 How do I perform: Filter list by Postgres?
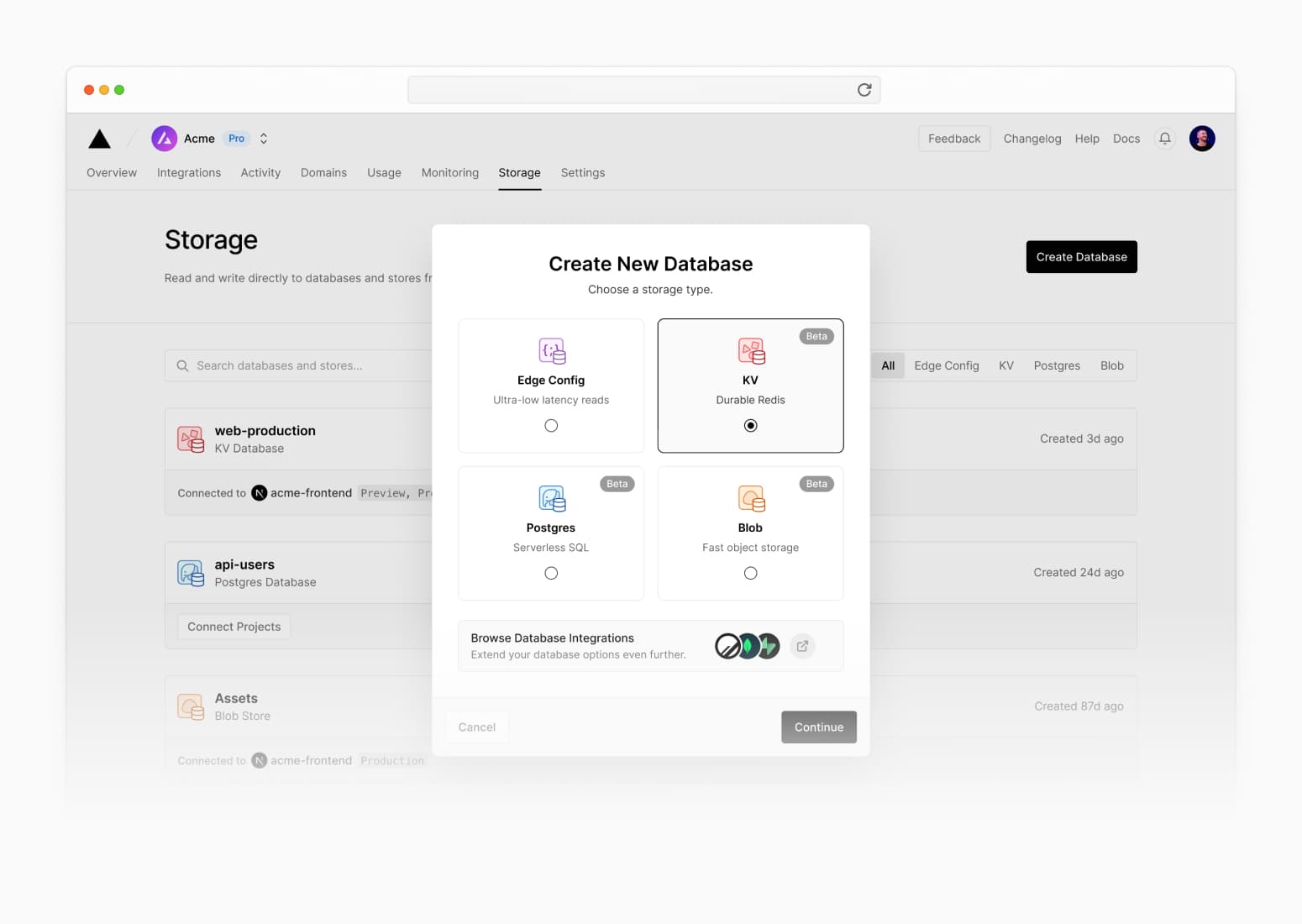[1056, 365]
